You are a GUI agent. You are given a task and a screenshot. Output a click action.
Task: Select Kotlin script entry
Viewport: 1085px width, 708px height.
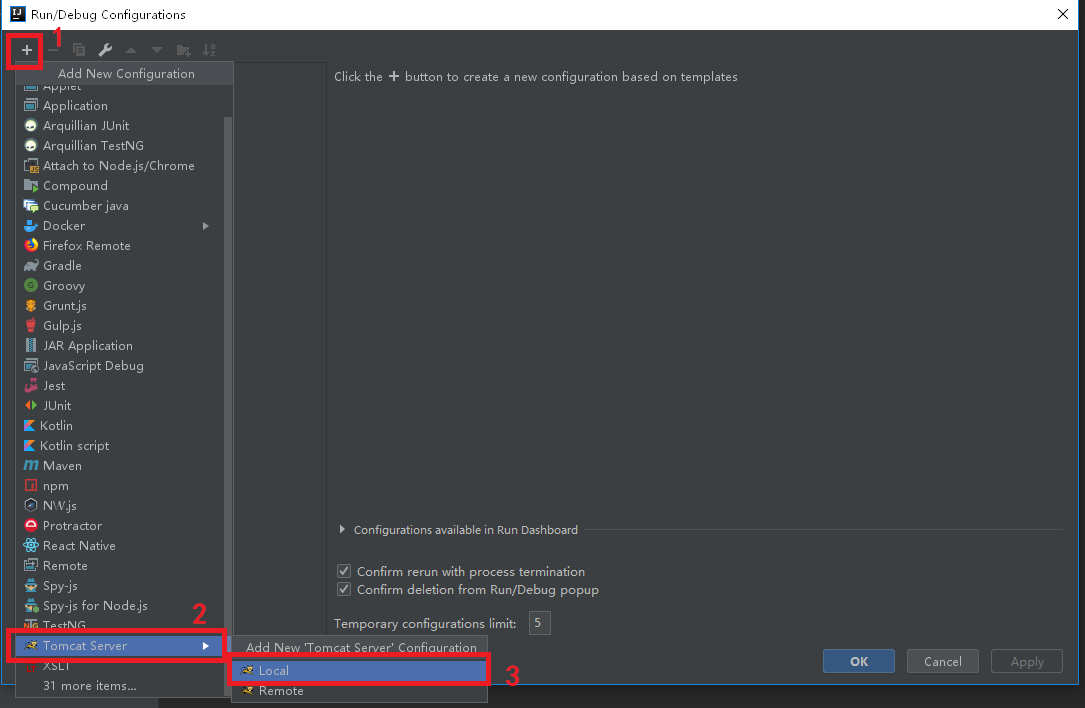(120, 446)
